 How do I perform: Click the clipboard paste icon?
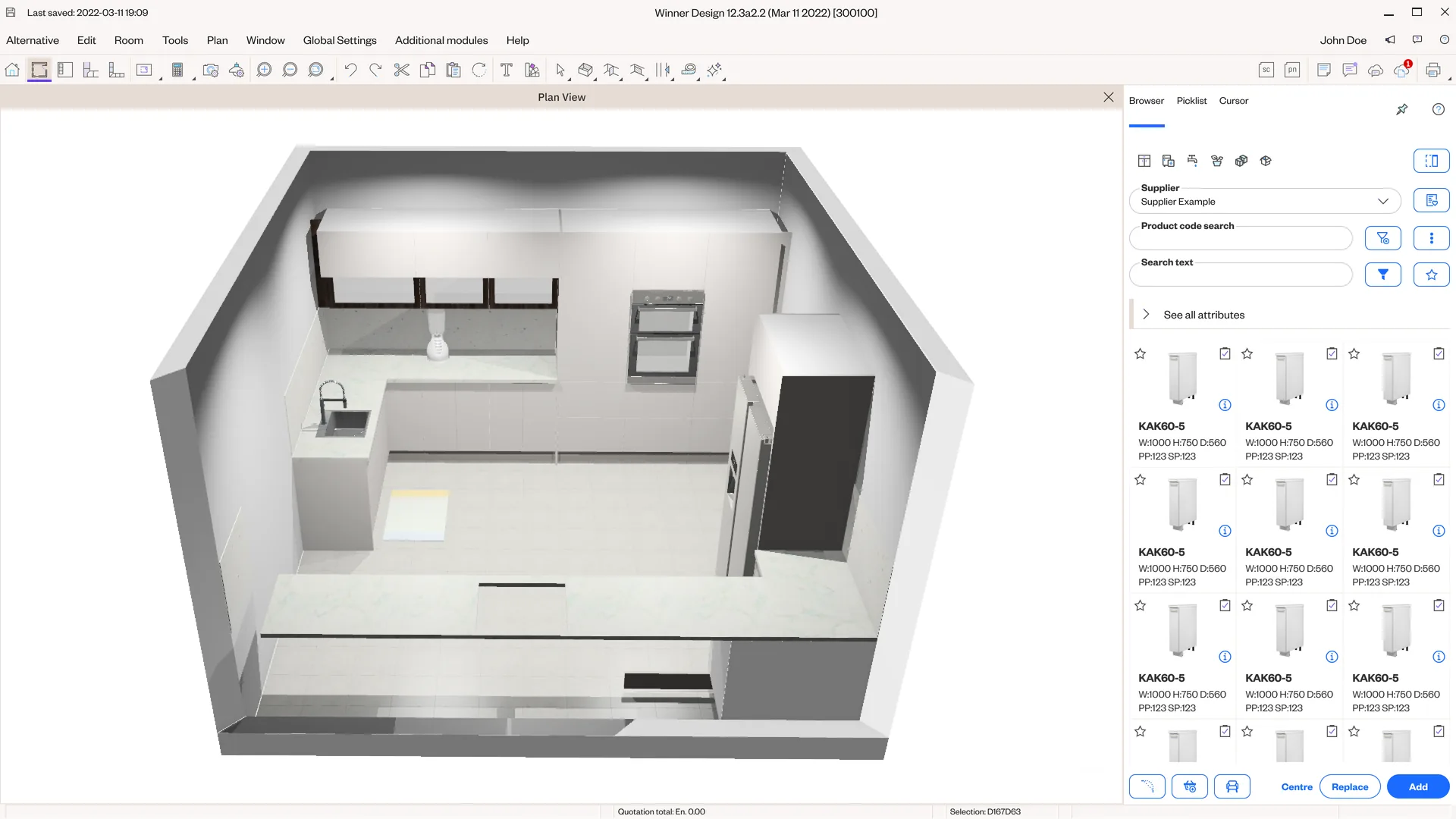point(453,70)
